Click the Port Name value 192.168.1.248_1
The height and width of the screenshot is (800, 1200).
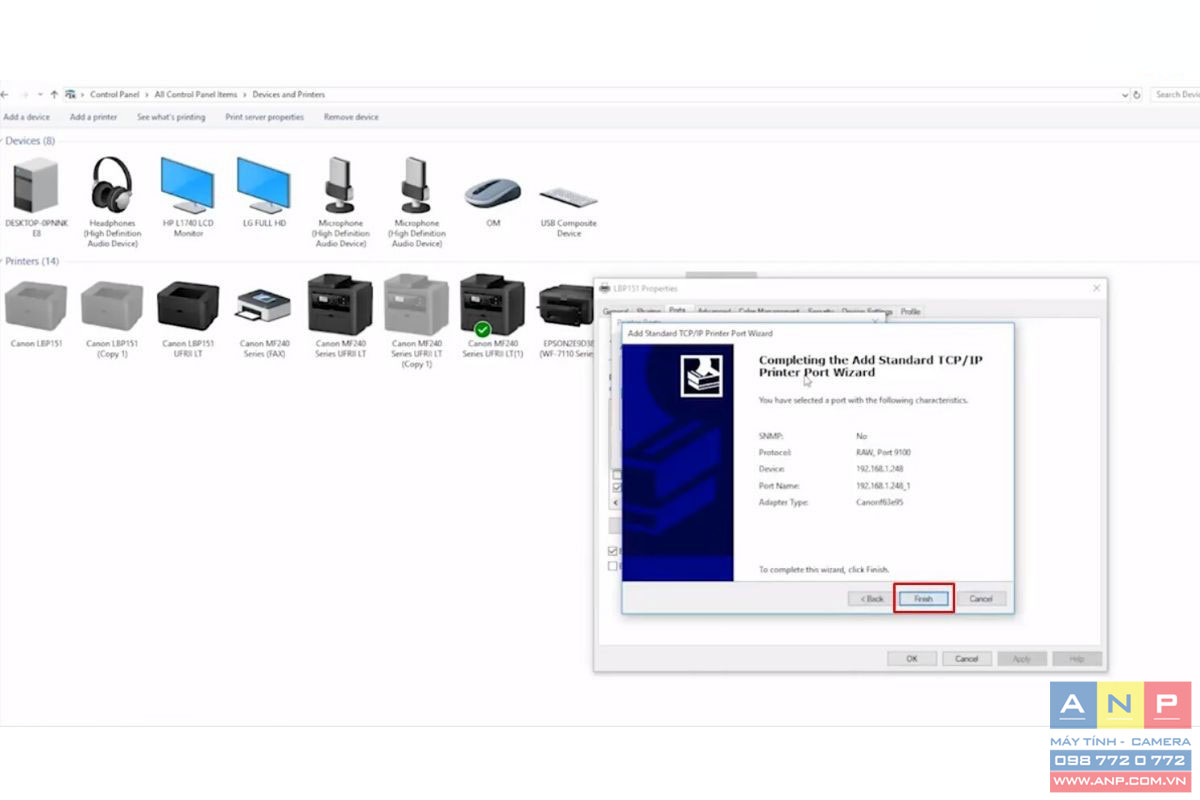883,485
